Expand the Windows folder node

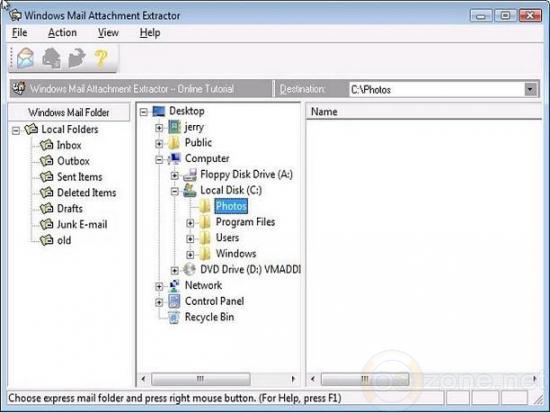click(190, 254)
